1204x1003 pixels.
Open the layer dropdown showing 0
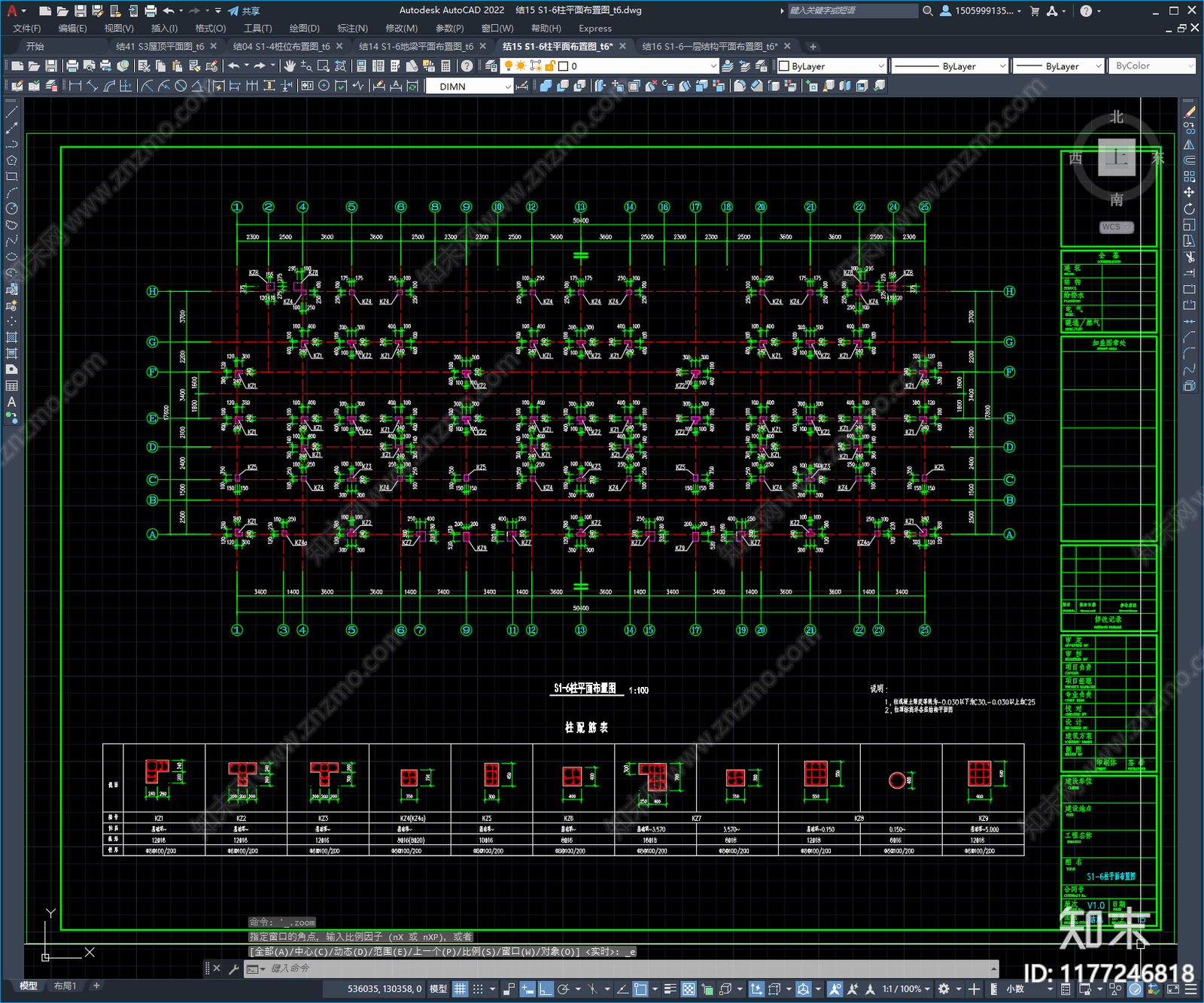point(611,66)
